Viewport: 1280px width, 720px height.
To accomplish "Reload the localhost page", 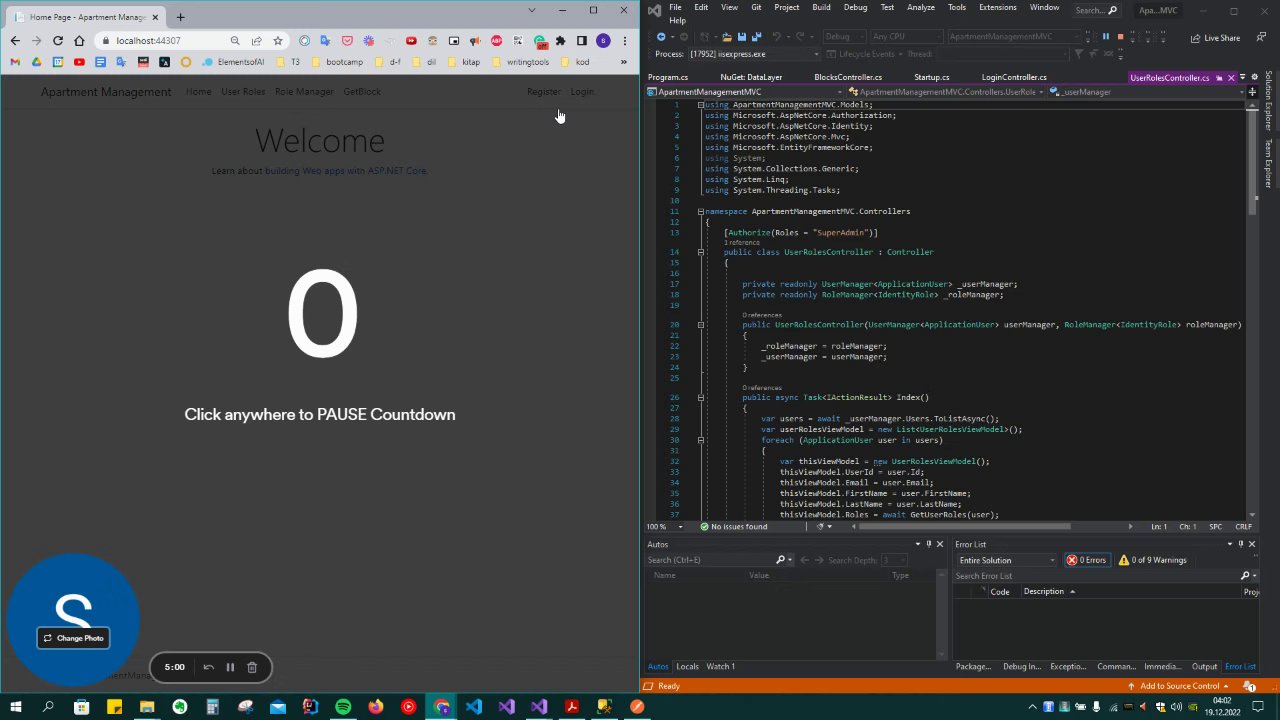I will [58, 41].
